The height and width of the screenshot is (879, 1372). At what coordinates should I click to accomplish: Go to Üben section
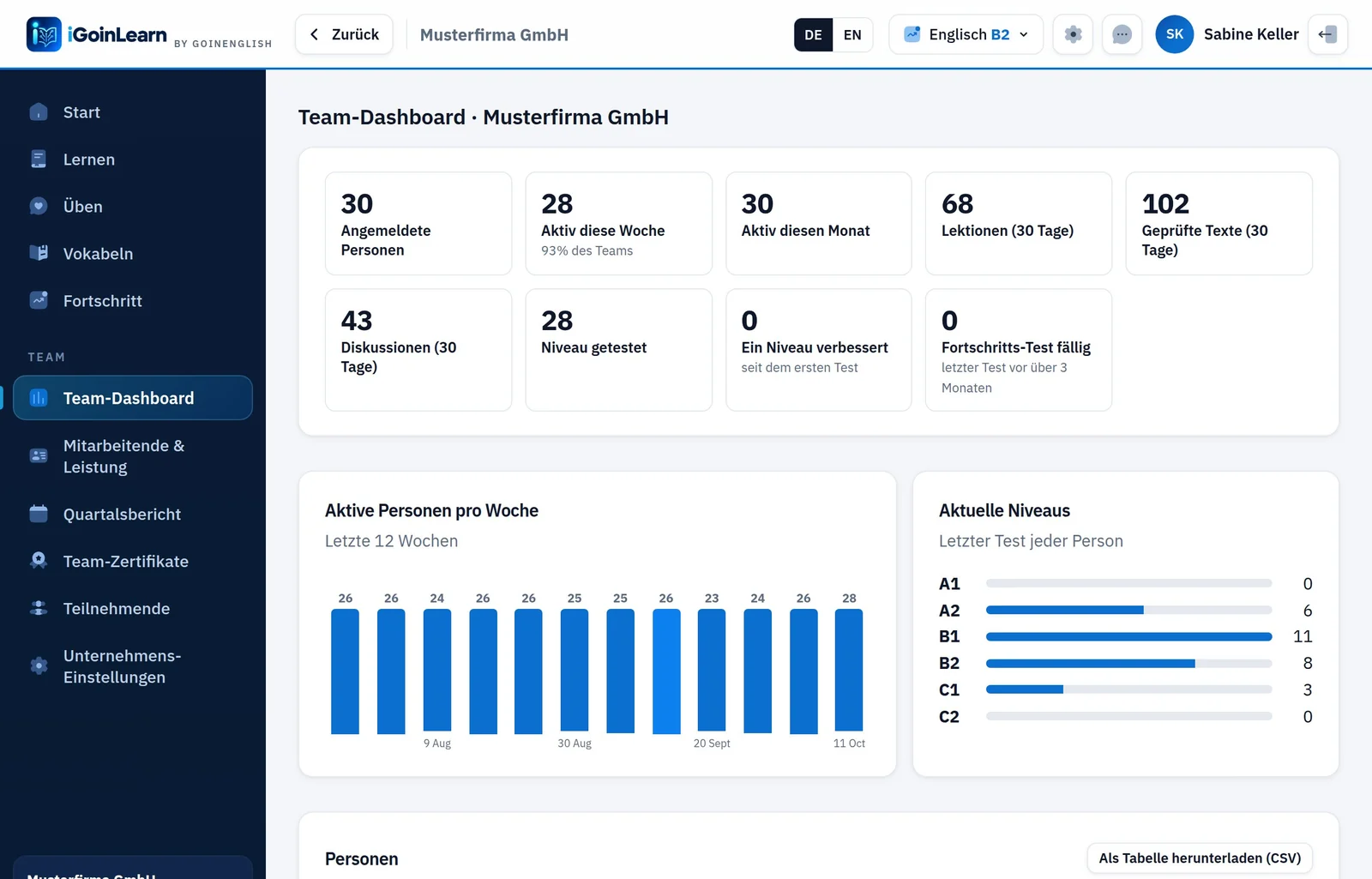click(x=133, y=207)
